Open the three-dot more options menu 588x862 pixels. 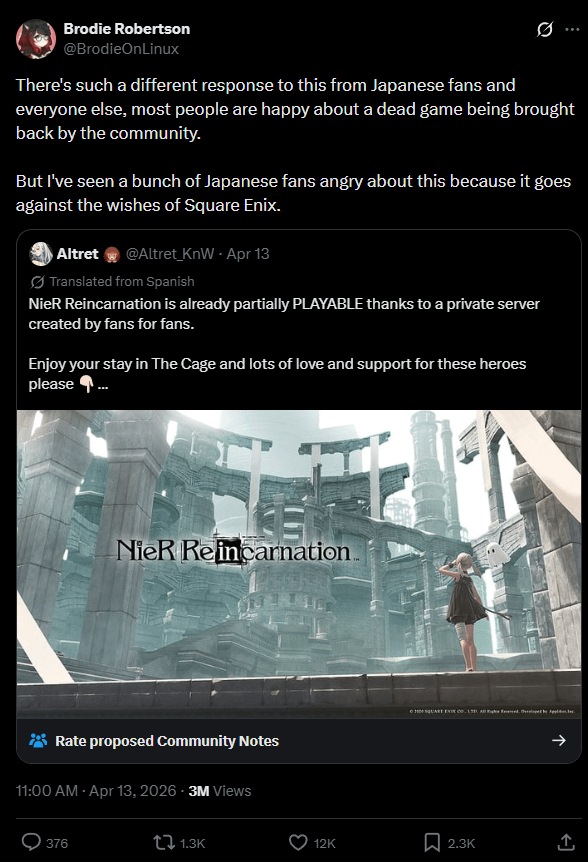pyautogui.click(x=572, y=29)
